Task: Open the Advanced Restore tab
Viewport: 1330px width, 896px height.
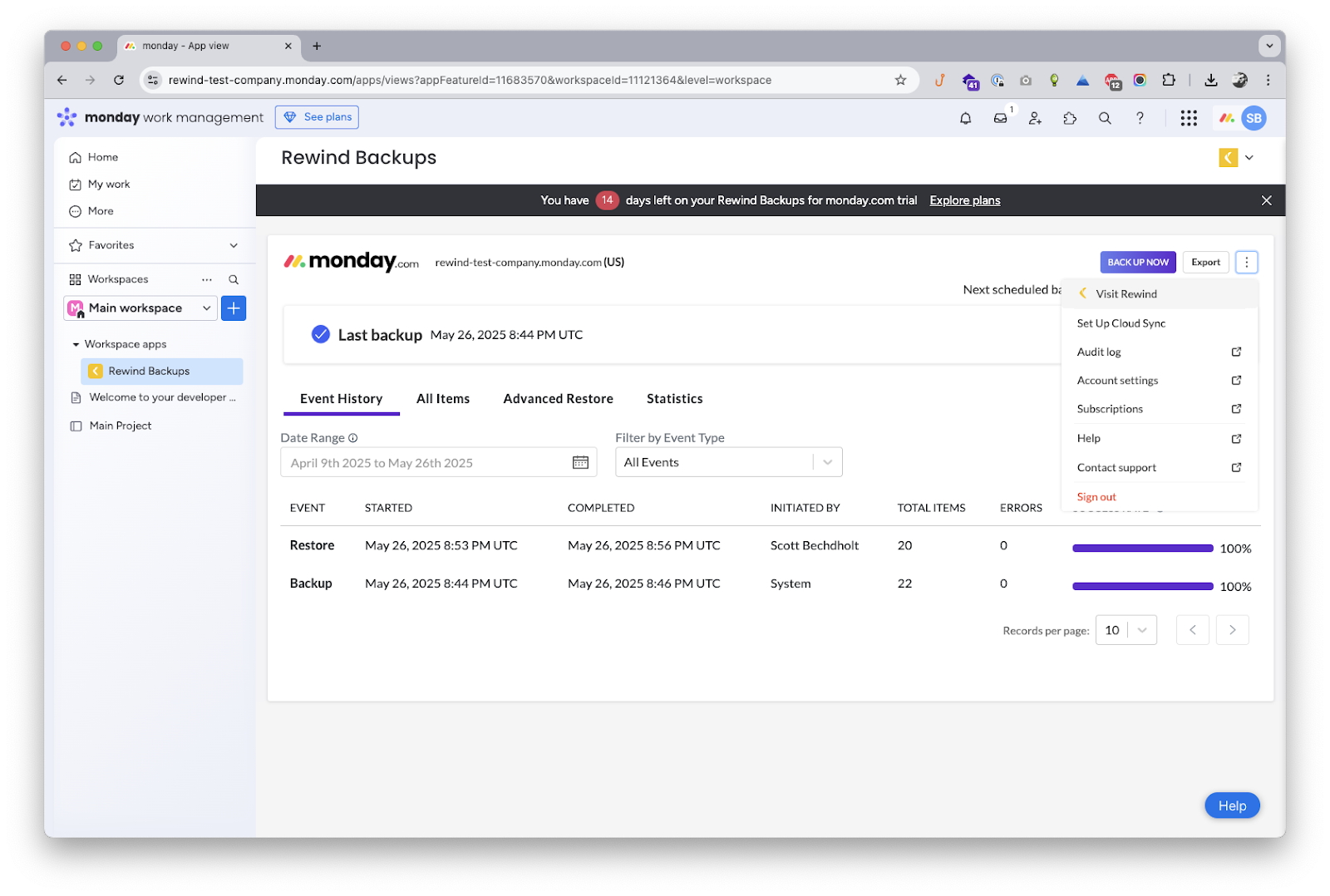Action: (x=558, y=399)
